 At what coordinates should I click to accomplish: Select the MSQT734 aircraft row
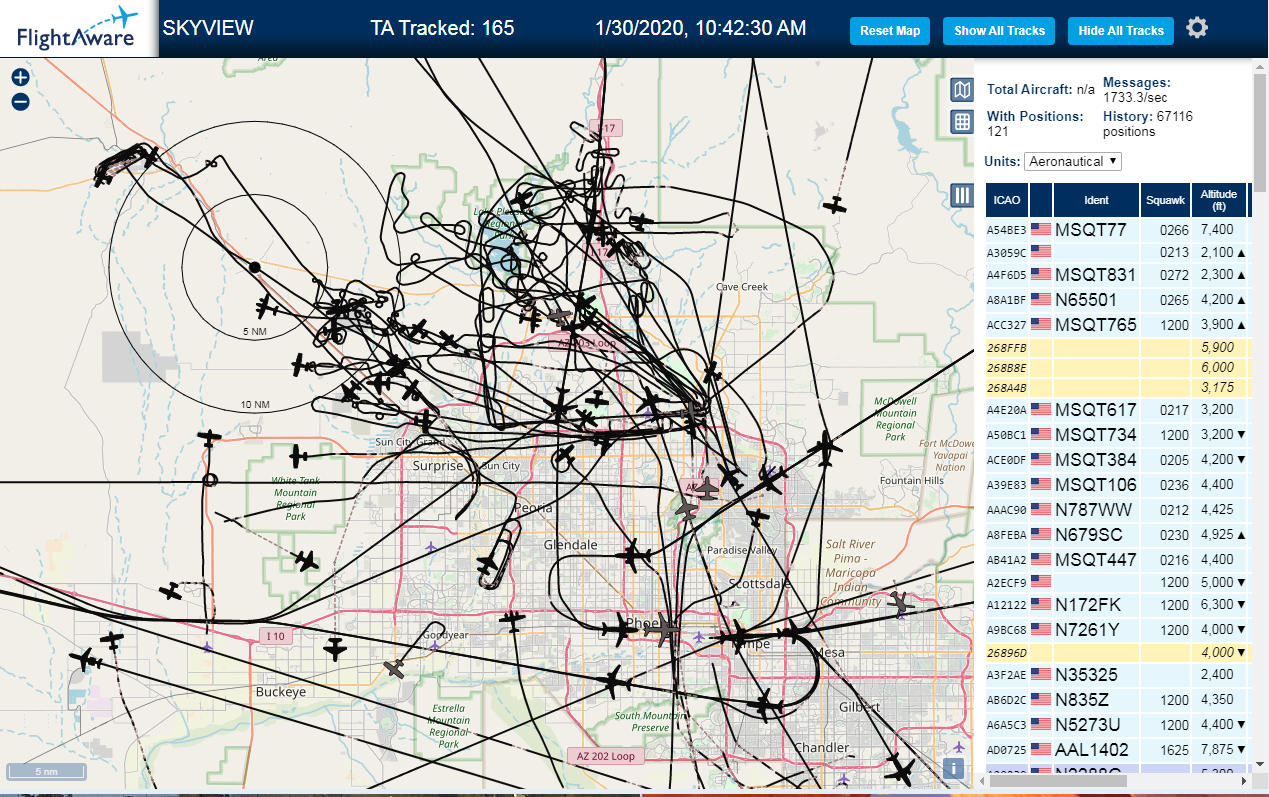pyautogui.click(x=1117, y=434)
